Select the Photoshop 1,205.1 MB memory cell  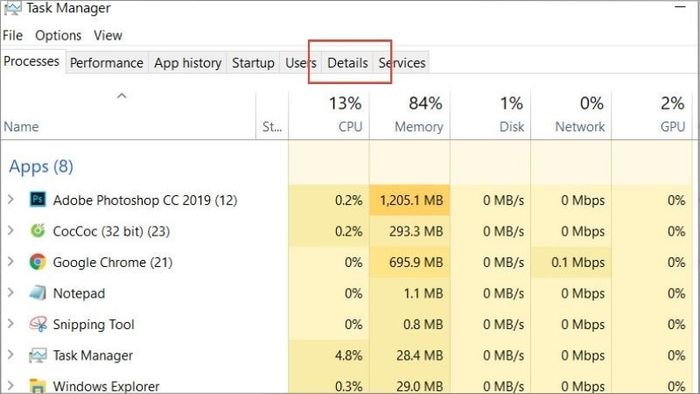pyautogui.click(x=410, y=200)
